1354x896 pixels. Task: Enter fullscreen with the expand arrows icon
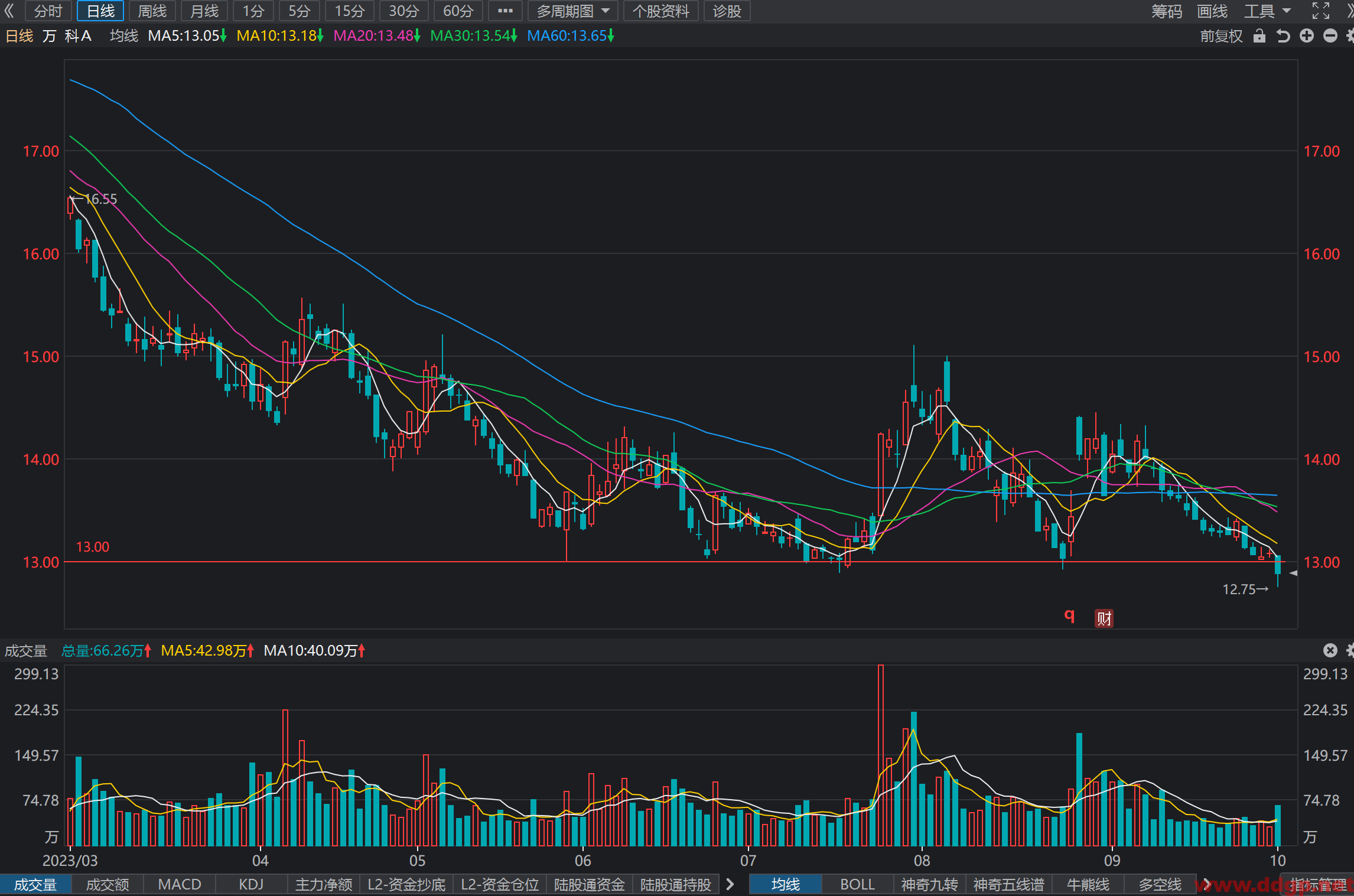pyautogui.click(x=1321, y=11)
